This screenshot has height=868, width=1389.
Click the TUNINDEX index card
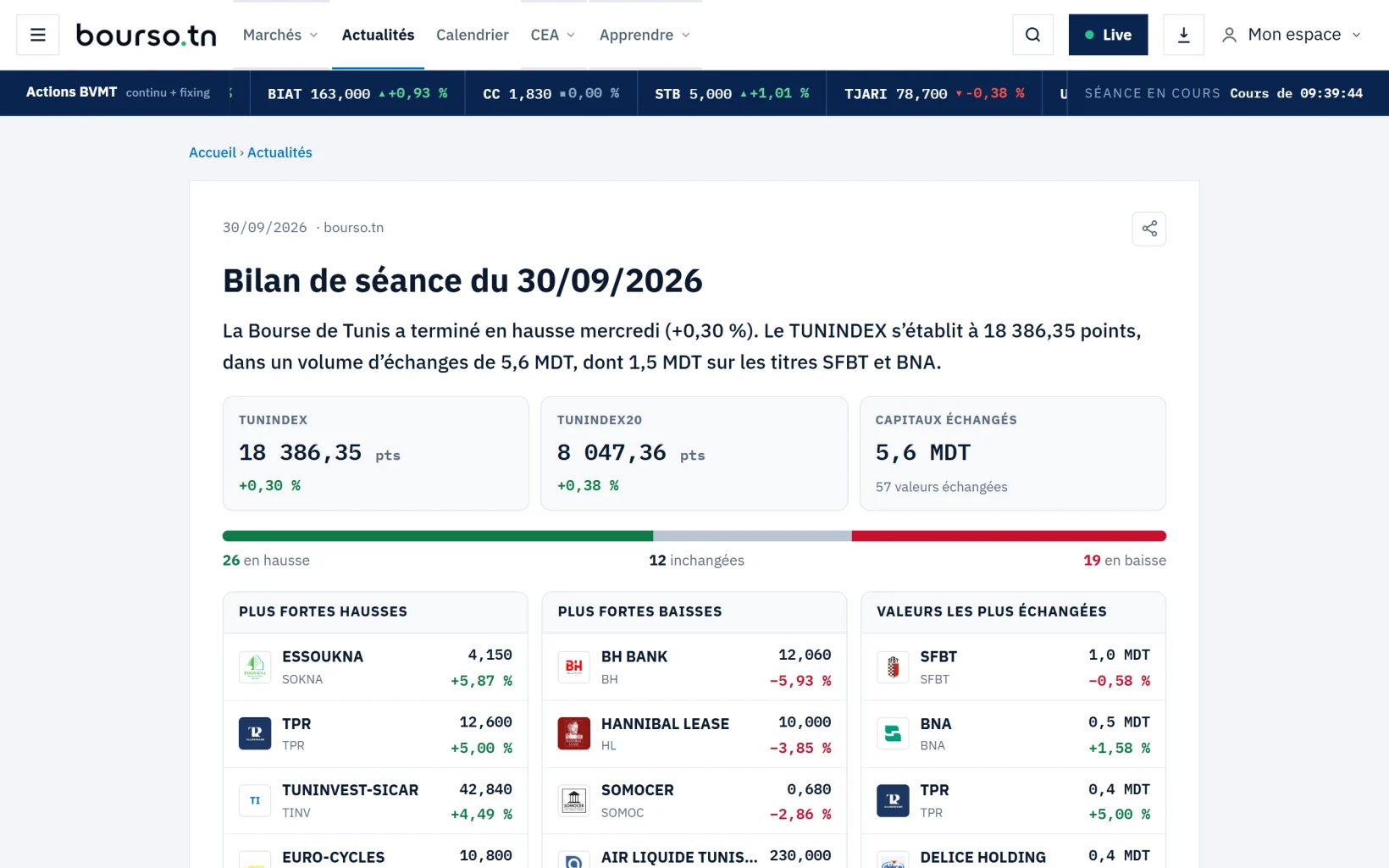click(x=376, y=453)
